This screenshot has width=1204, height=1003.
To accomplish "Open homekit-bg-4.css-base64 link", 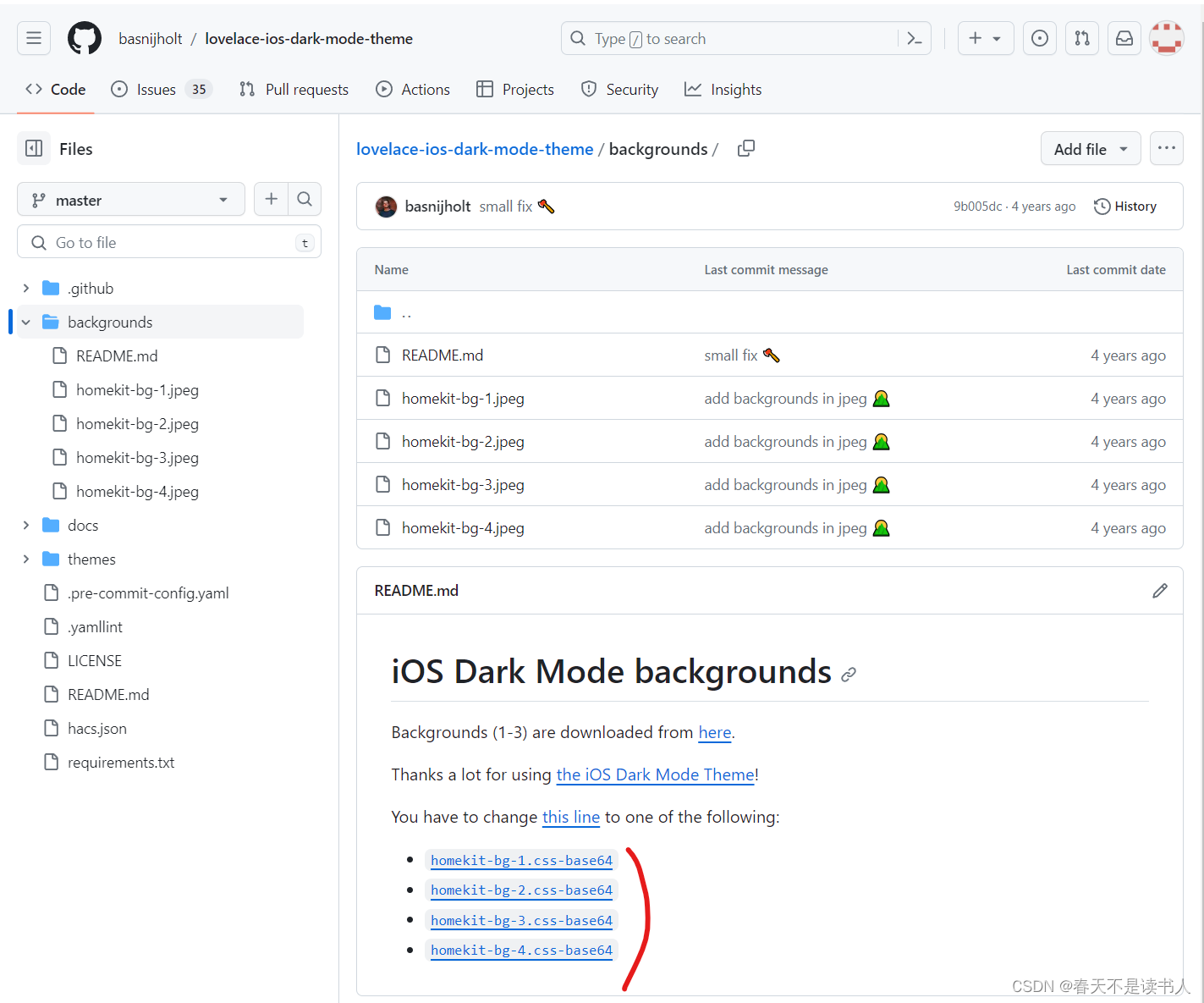I will coord(521,951).
